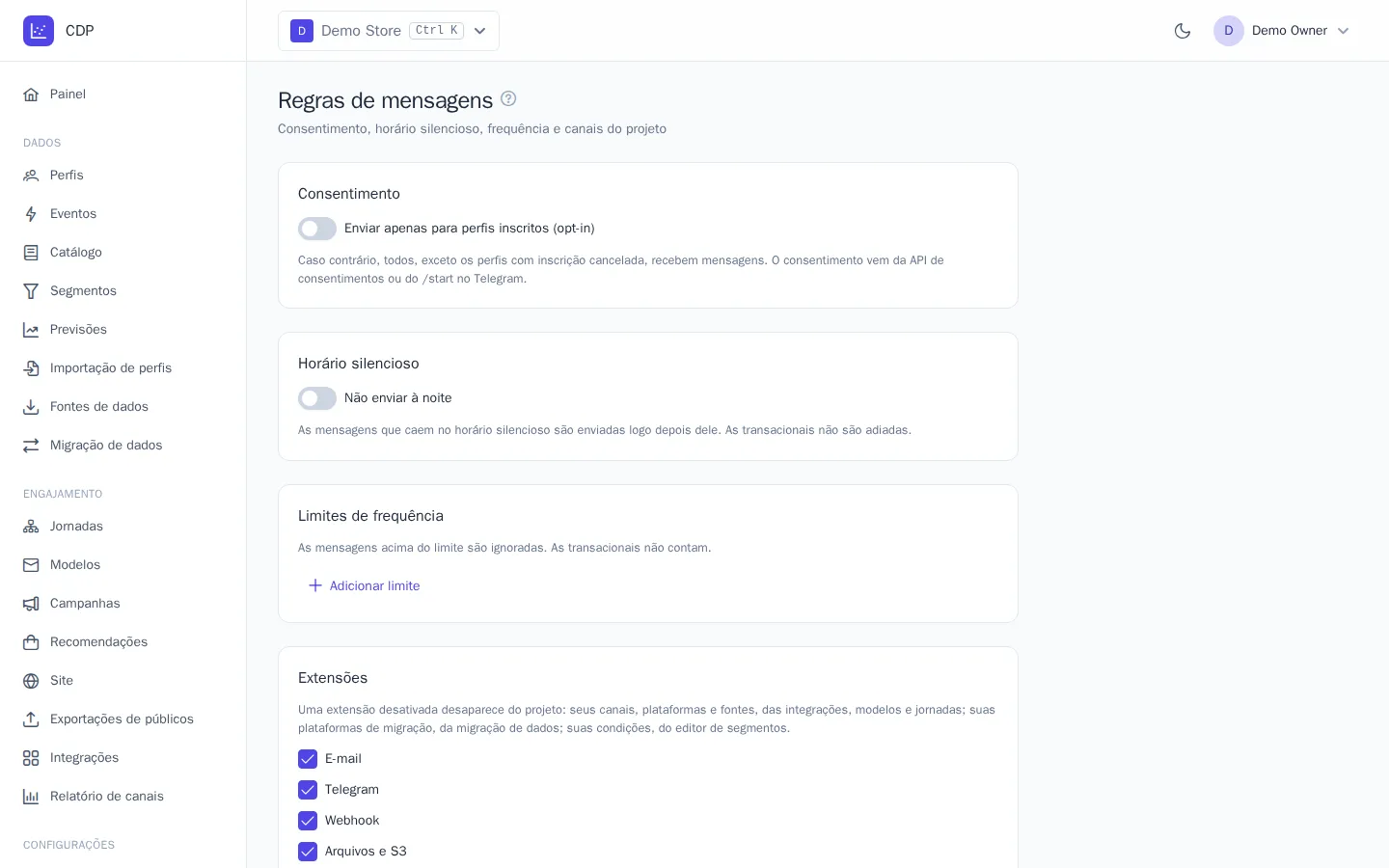Click the Regras de mensagens heading

click(x=385, y=100)
